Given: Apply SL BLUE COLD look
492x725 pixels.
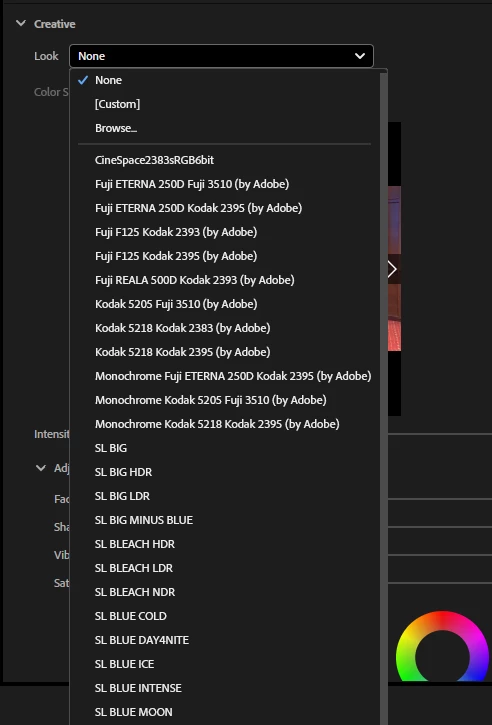Looking at the screenshot, I should pos(225,616).
